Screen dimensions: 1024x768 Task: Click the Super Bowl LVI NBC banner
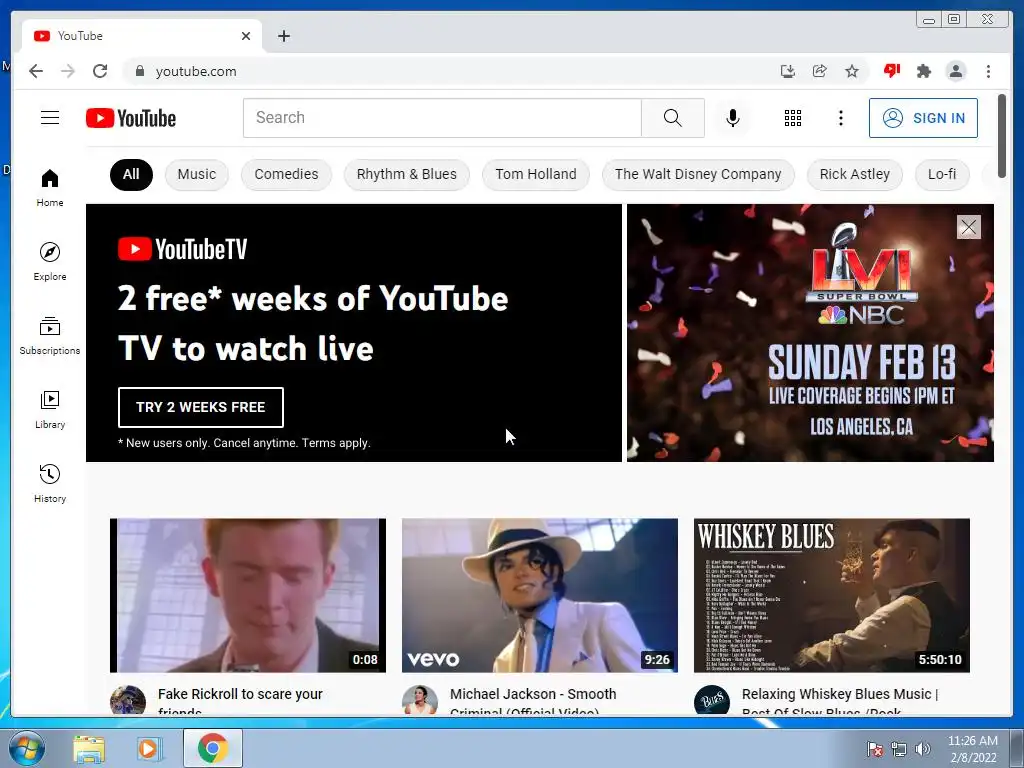click(810, 333)
